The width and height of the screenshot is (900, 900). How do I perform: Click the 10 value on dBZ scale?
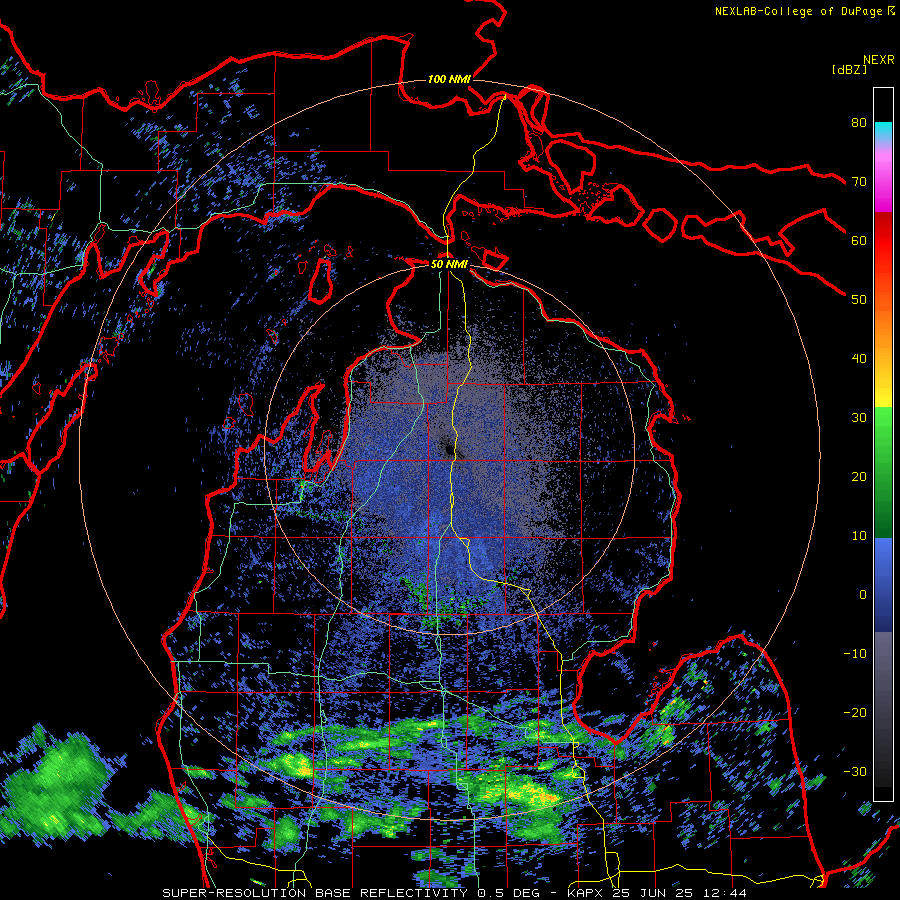[859, 536]
